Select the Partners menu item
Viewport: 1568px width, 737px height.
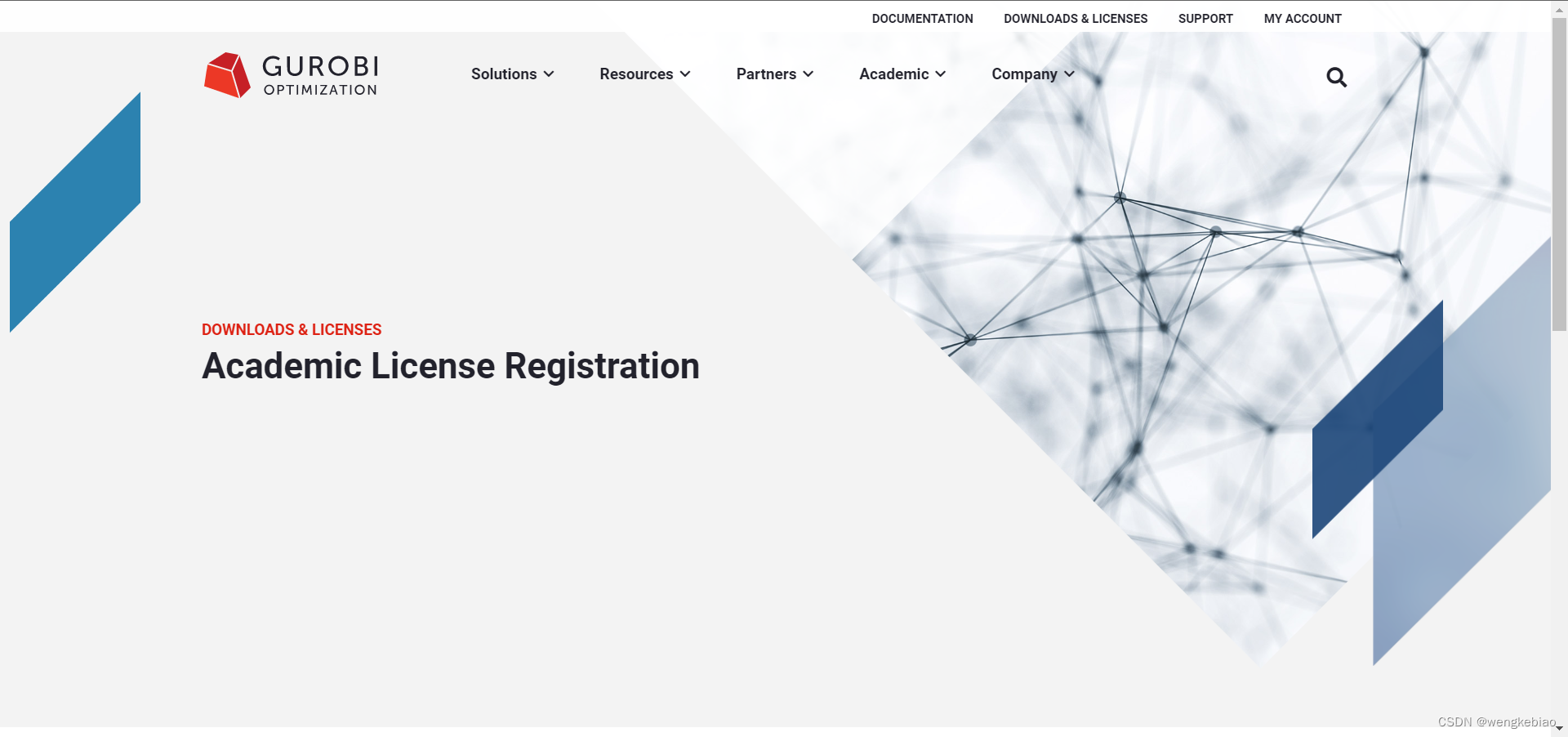tap(767, 74)
